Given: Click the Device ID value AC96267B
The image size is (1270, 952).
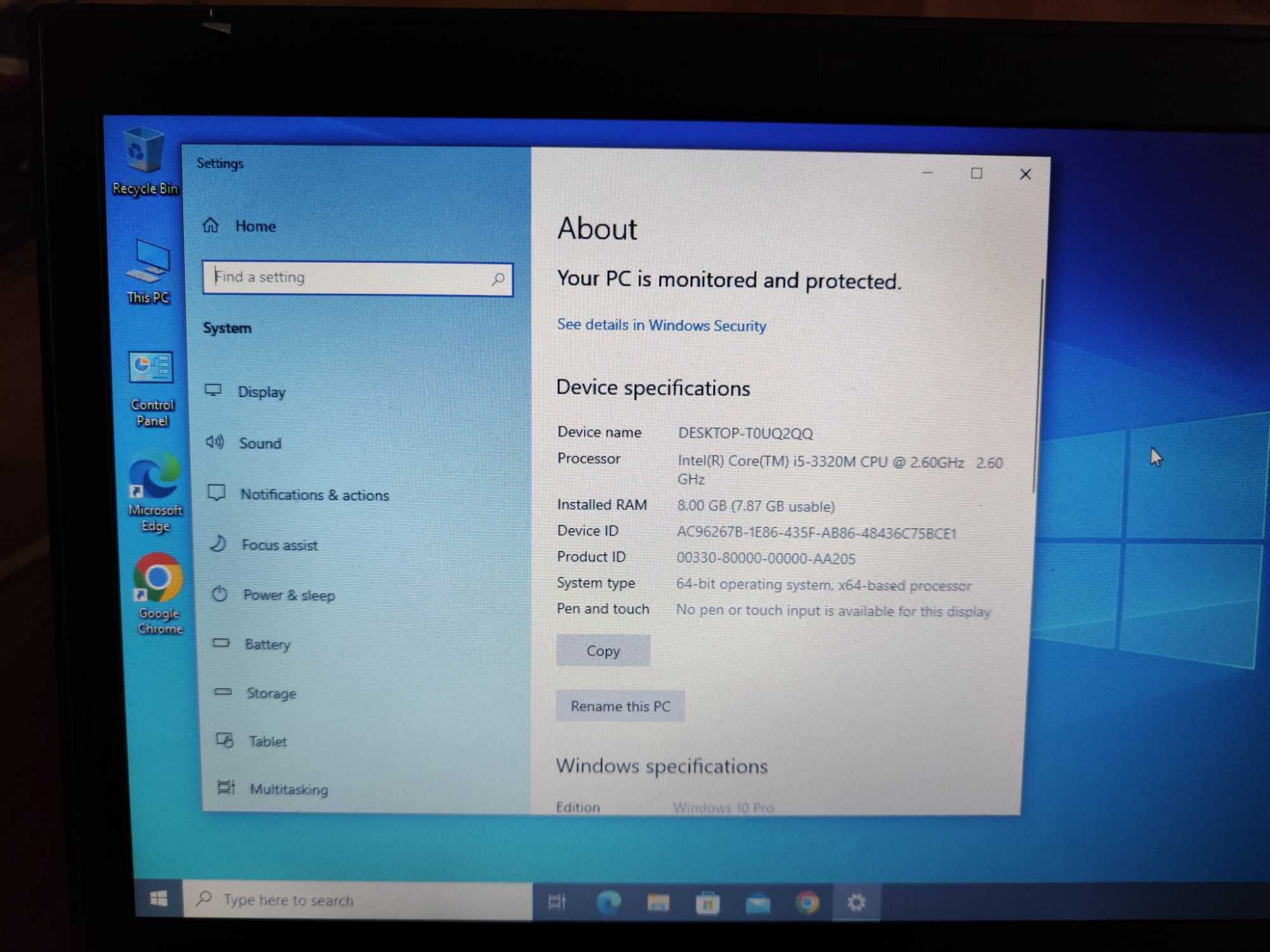Looking at the screenshot, I should 816,532.
